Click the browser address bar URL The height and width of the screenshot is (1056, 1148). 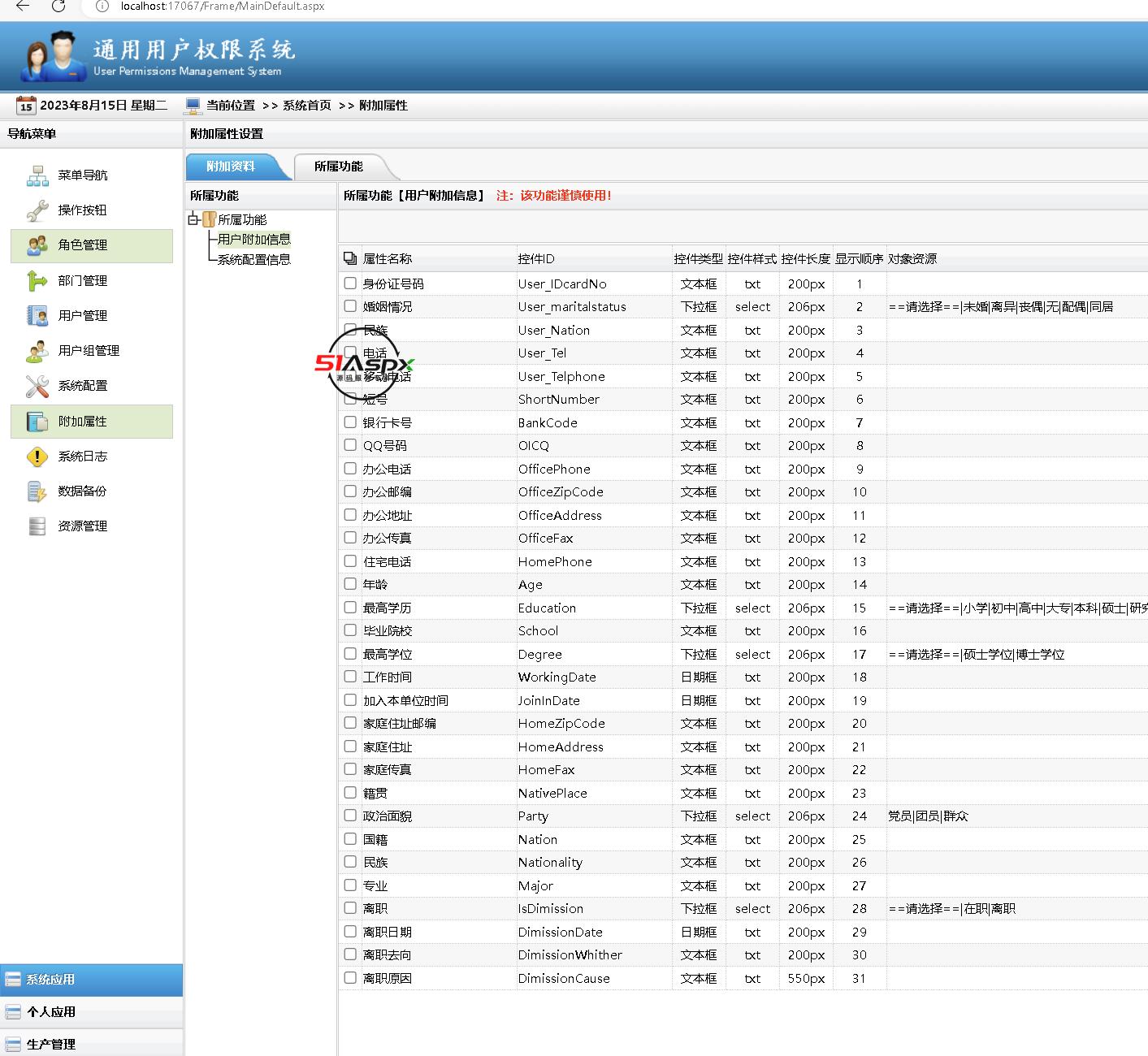tap(223, 6)
